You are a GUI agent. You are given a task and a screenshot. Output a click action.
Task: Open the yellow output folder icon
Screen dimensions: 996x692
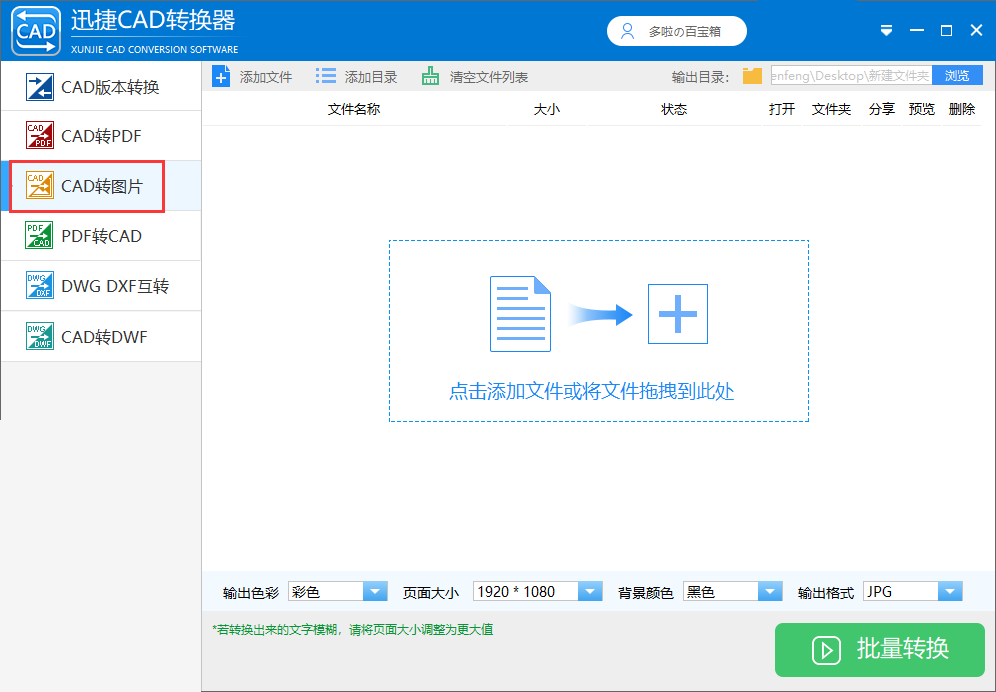[752, 76]
